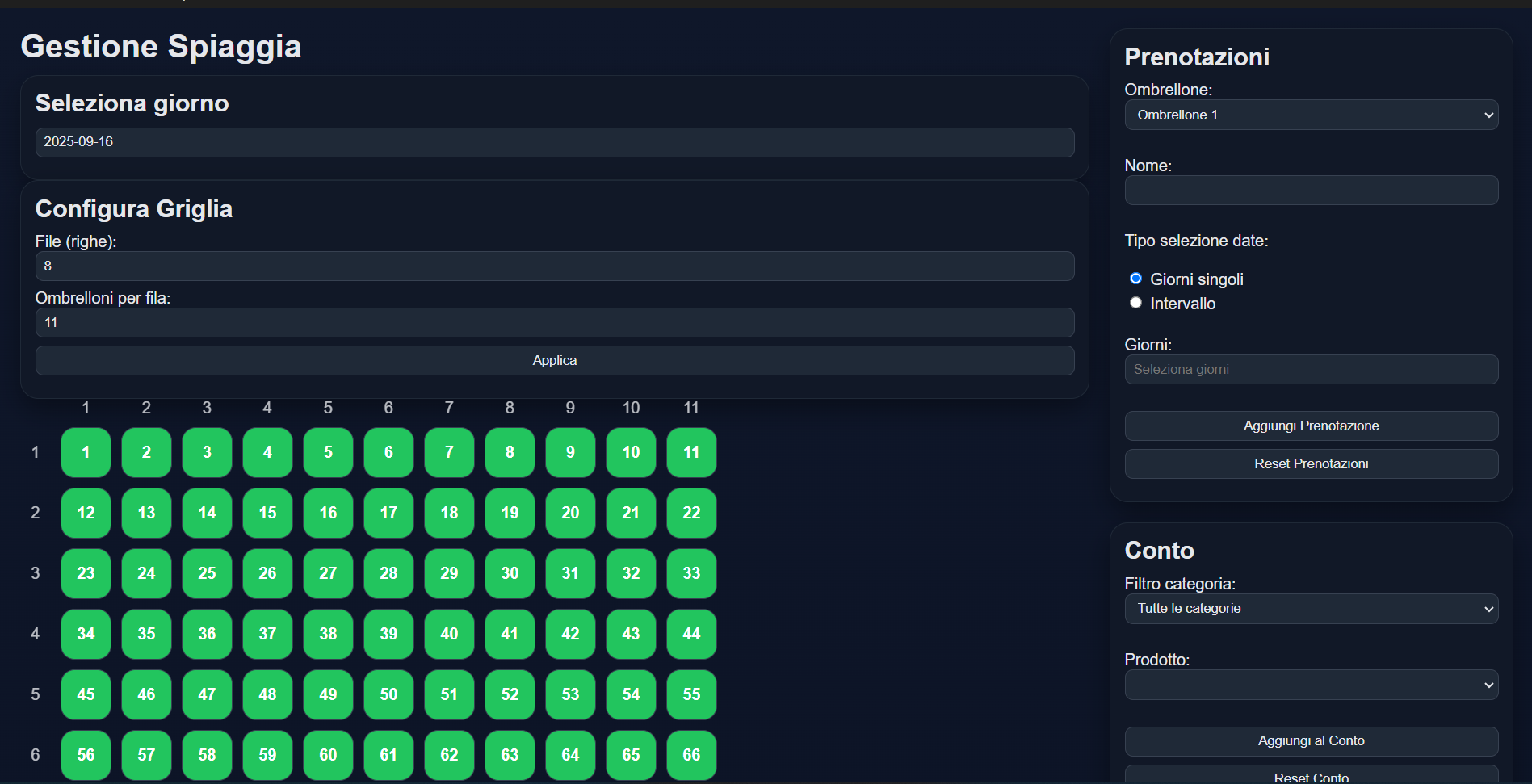Open the Prodotto dropdown list

pyautogui.click(x=1311, y=685)
